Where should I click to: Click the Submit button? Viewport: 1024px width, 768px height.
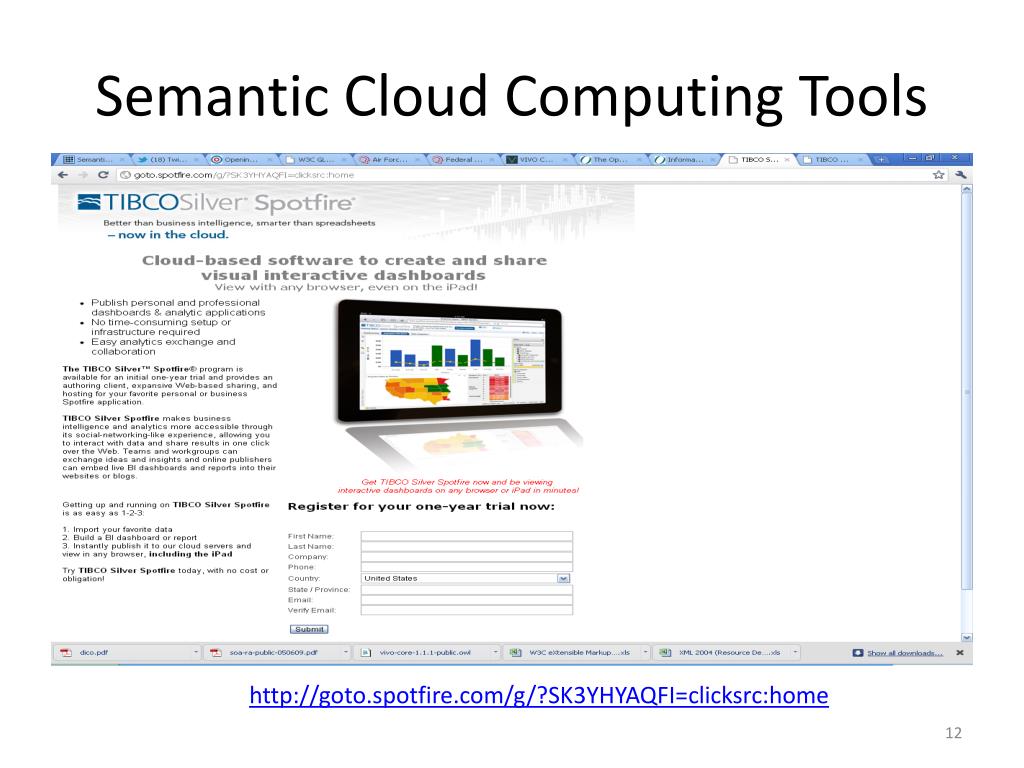coord(309,630)
